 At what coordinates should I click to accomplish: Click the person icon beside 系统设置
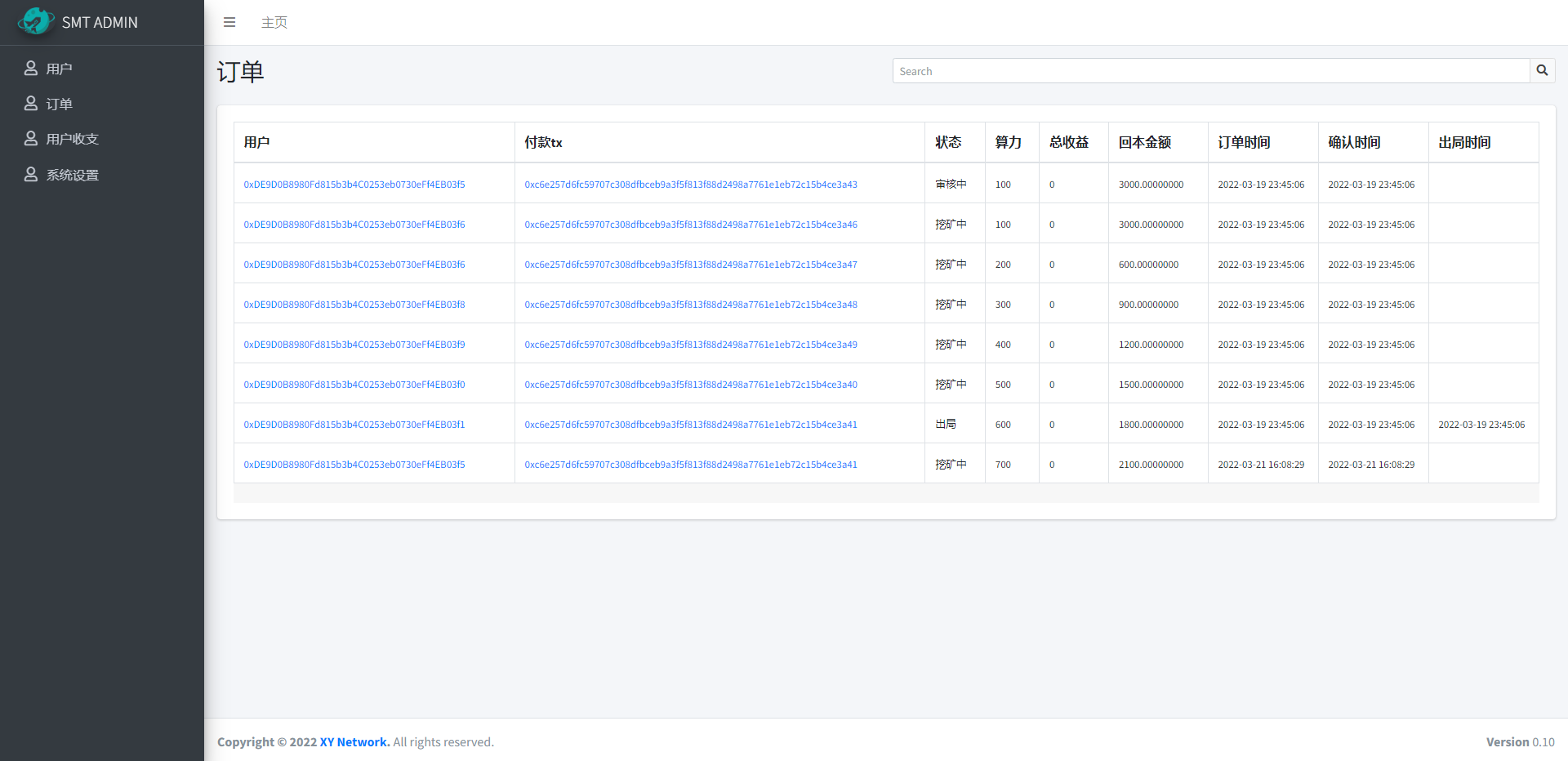pyautogui.click(x=31, y=175)
